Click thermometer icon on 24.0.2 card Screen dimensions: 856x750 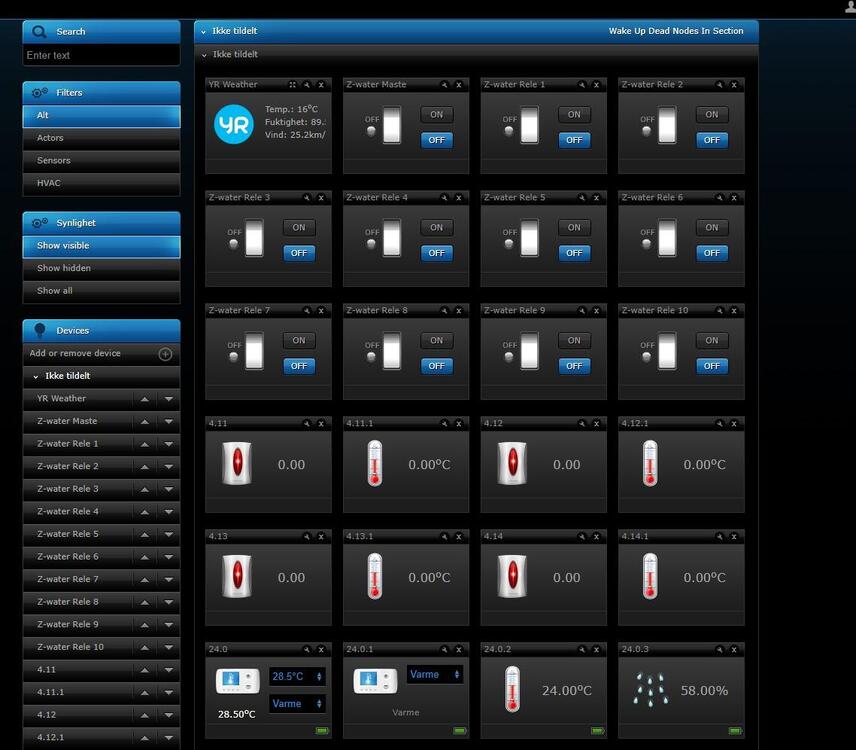(x=512, y=689)
